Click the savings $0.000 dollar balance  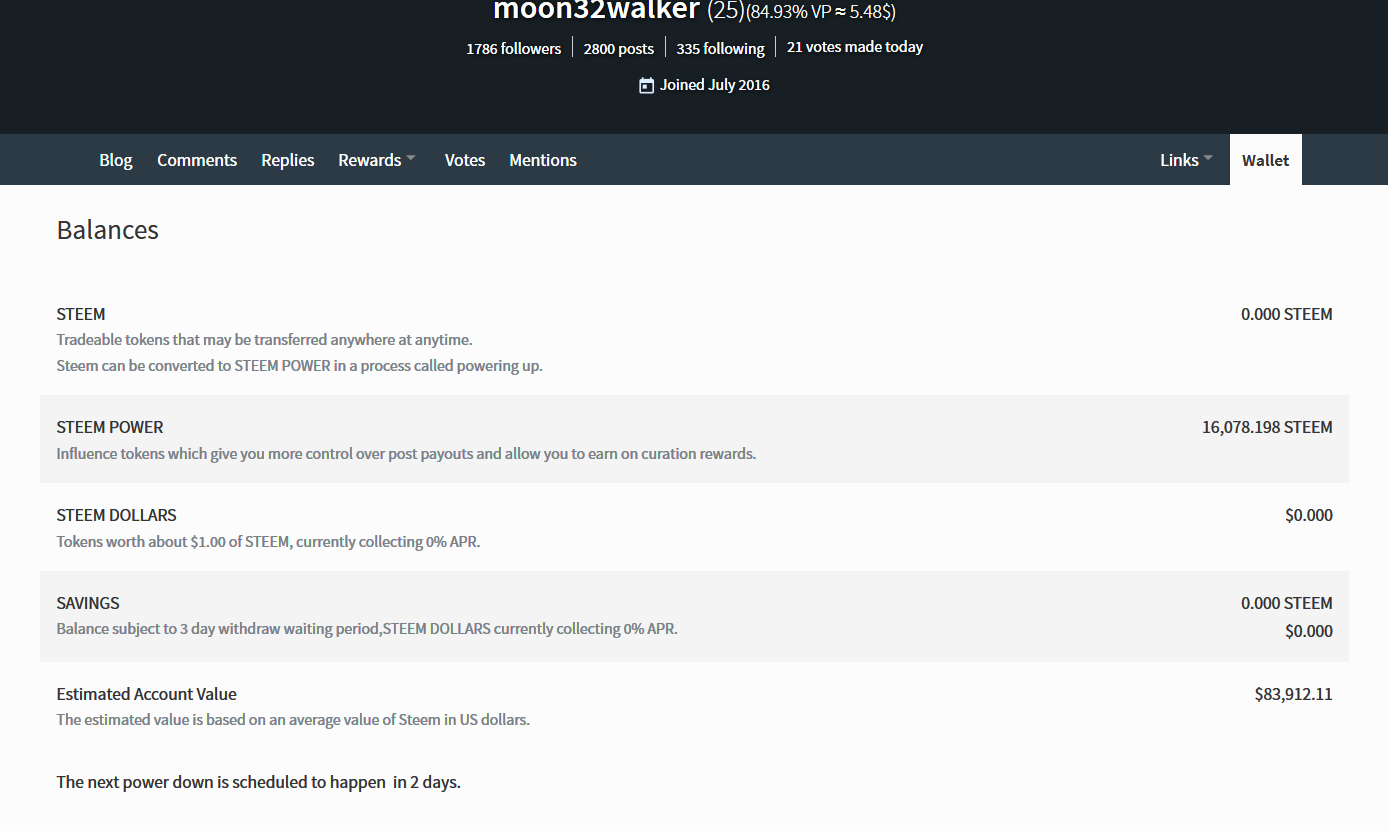(x=1309, y=631)
